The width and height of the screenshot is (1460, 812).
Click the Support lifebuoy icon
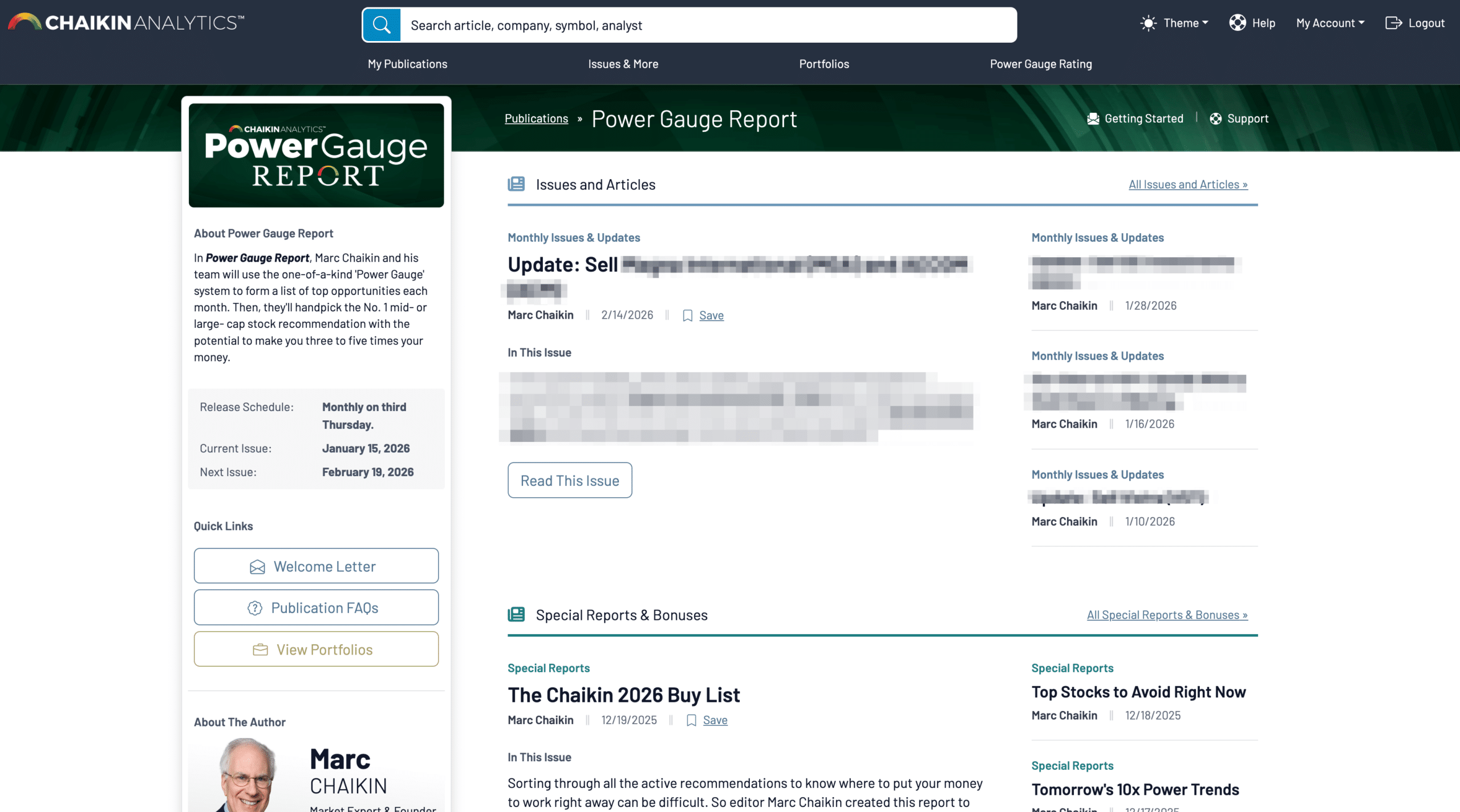pyautogui.click(x=1215, y=119)
